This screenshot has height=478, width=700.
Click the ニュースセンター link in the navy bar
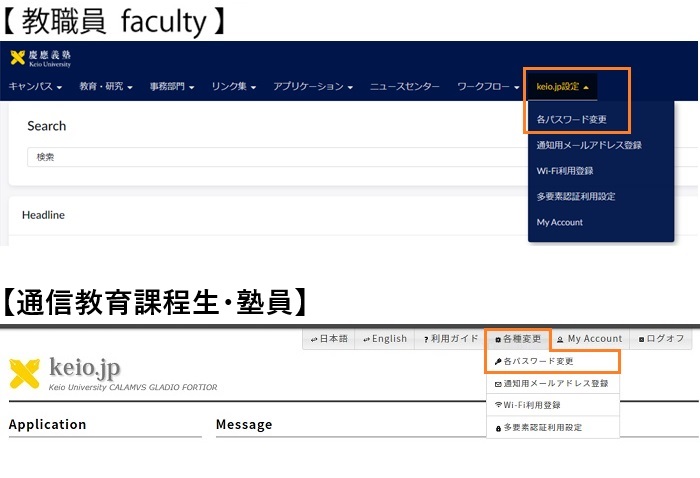point(404,87)
